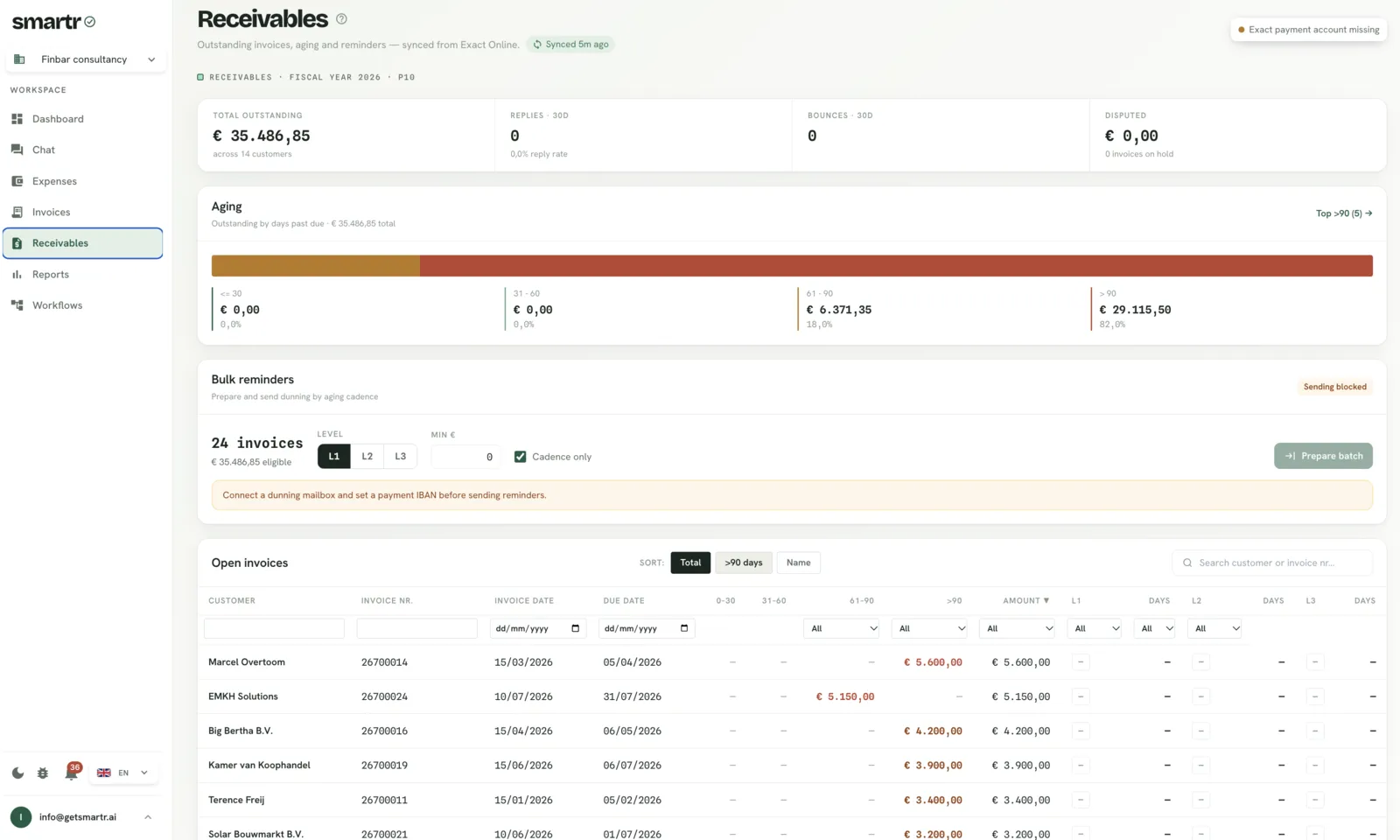The width and height of the screenshot is (1400, 840).
Task: Sort by the AMOUNT column header
Action: point(1025,601)
